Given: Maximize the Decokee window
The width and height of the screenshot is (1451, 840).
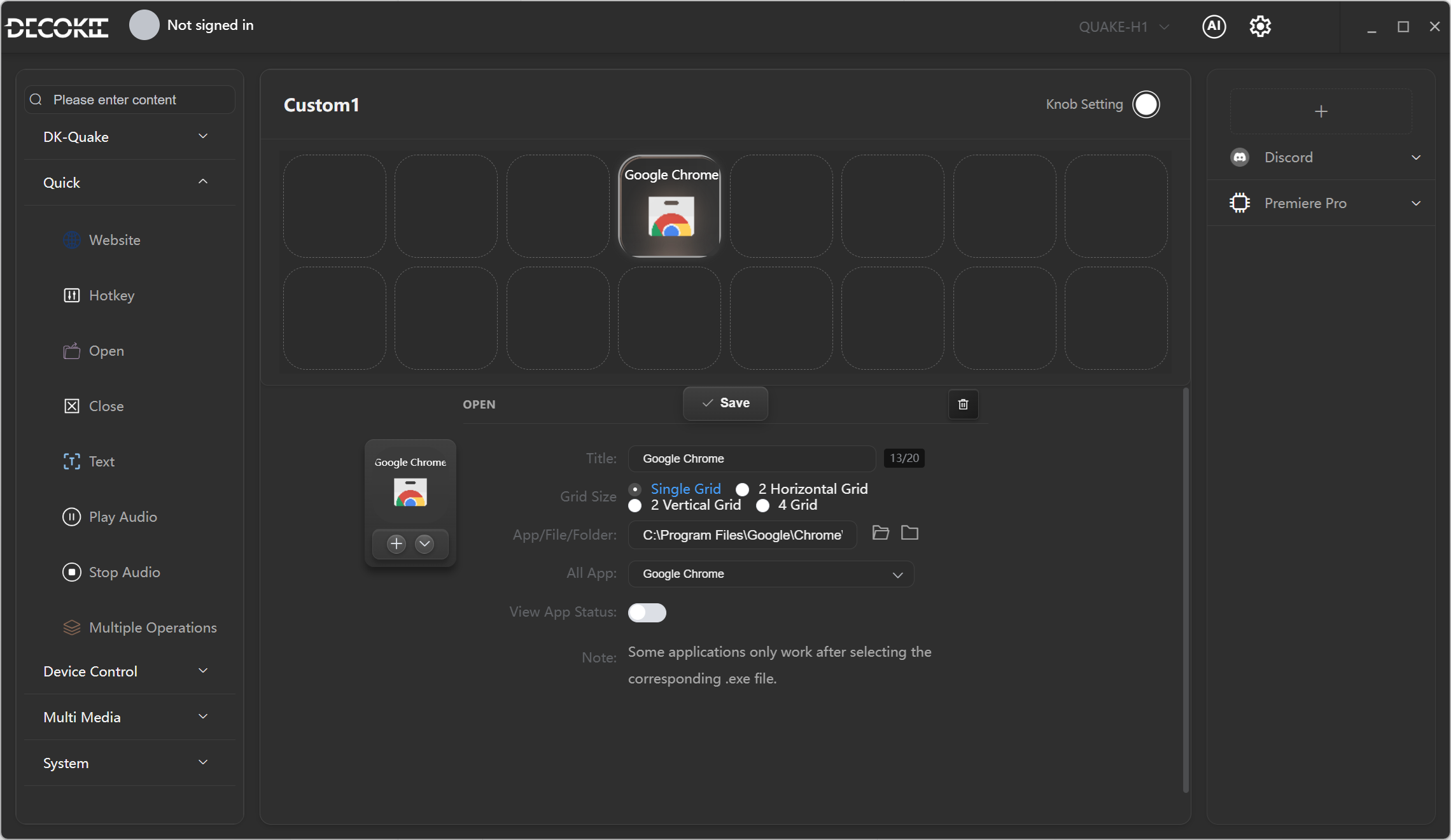Looking at the screenshot, I should click(x=1403, y=27).
